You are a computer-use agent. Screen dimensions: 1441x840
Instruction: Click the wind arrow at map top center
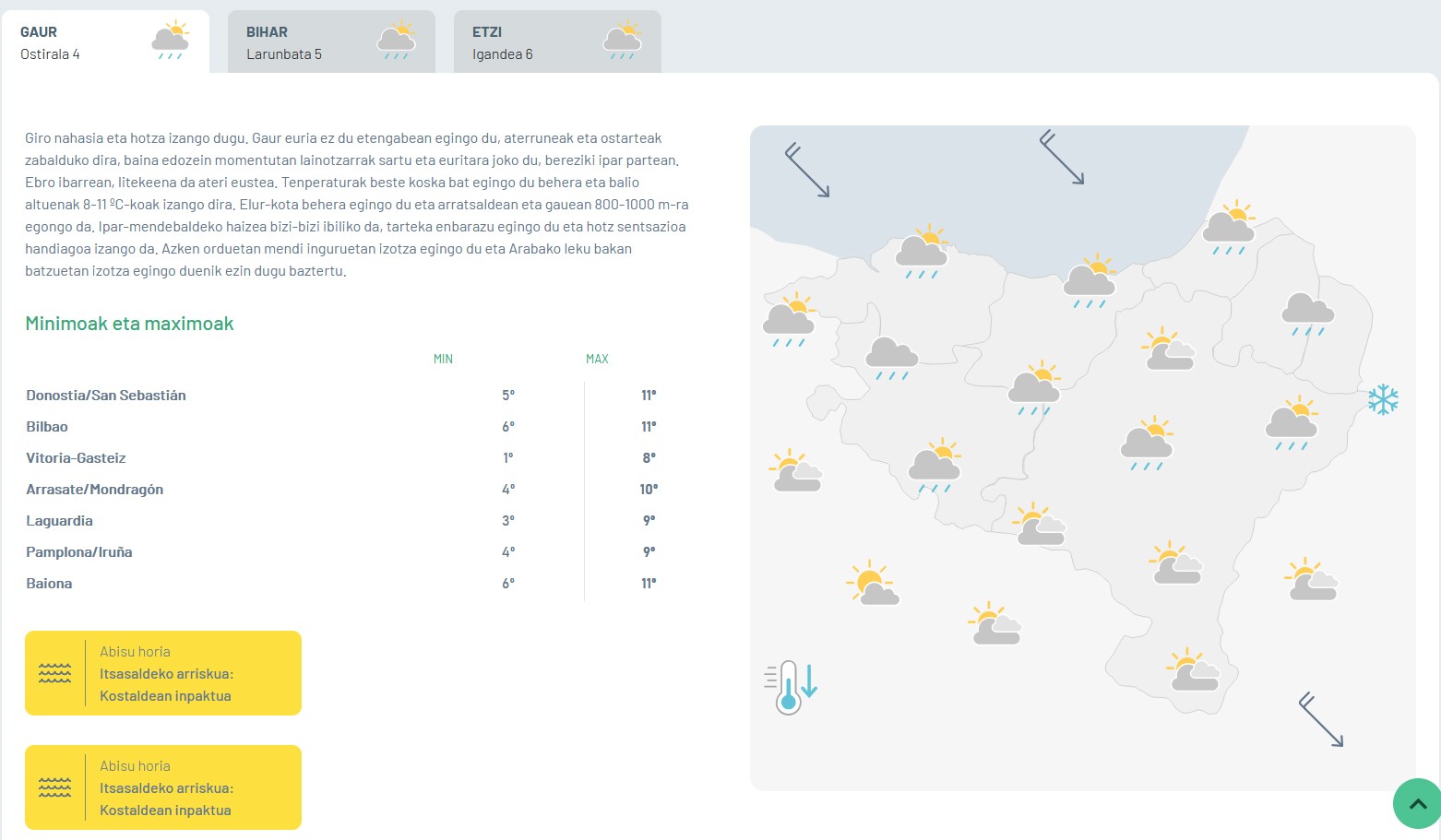[1062, 158]
